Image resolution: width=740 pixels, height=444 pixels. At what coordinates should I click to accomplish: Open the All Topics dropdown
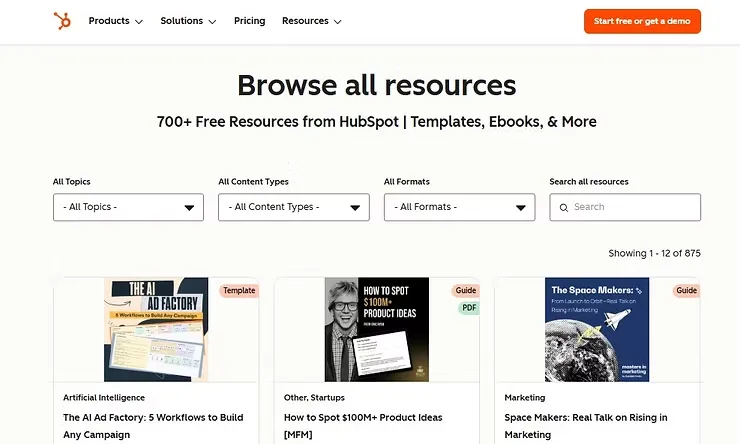click(x=128, y=207)
